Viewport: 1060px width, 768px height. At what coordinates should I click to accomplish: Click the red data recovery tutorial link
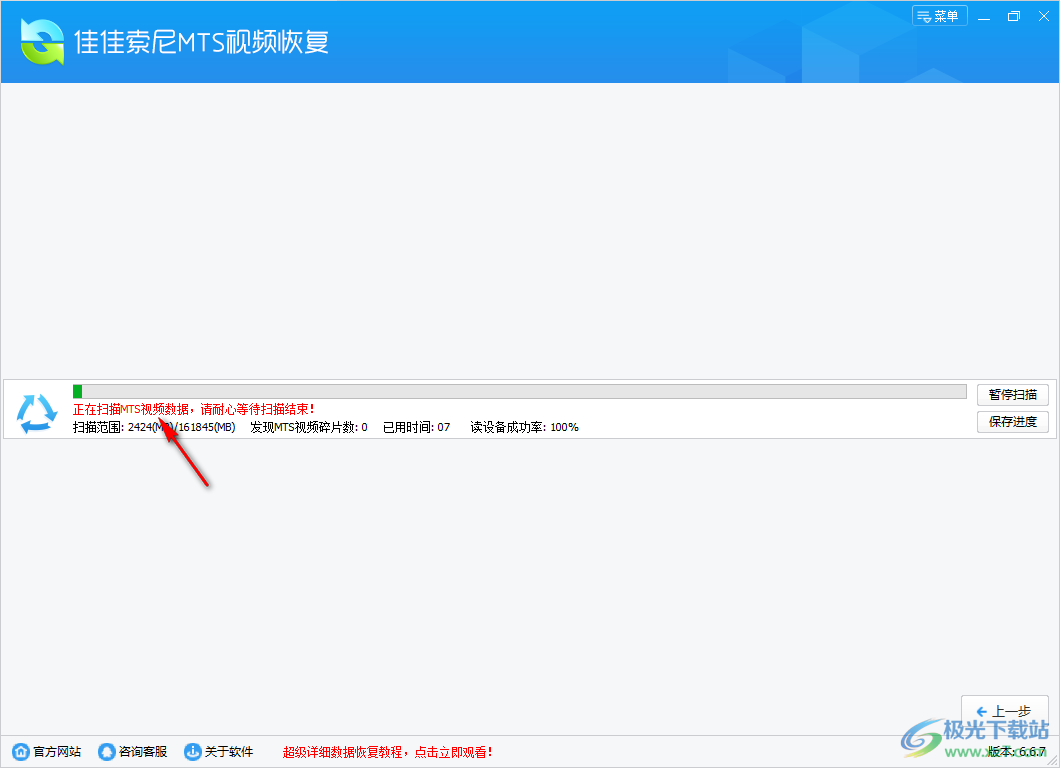pyautogui.click(x=387, y=752)
